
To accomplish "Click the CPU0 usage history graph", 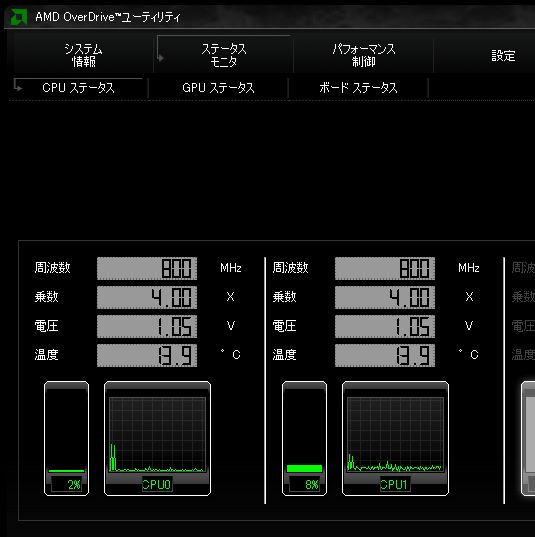I will click(158, 434).
